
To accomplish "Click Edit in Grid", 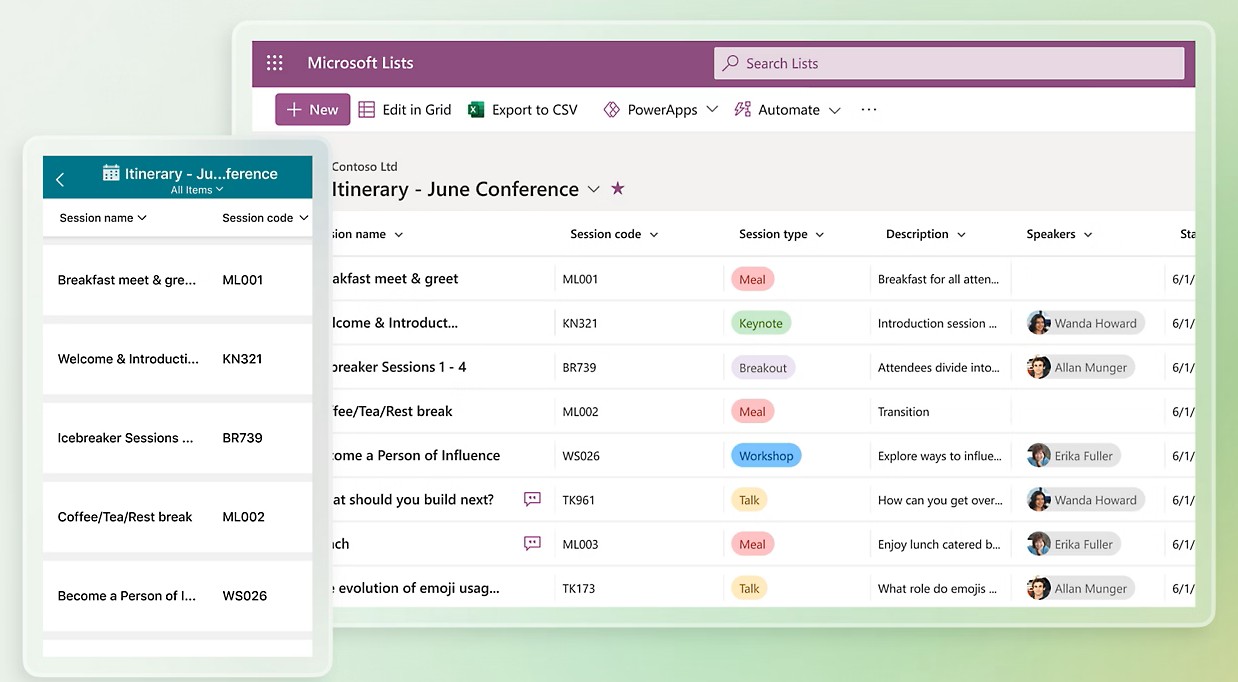I will (x=405, y=110).
